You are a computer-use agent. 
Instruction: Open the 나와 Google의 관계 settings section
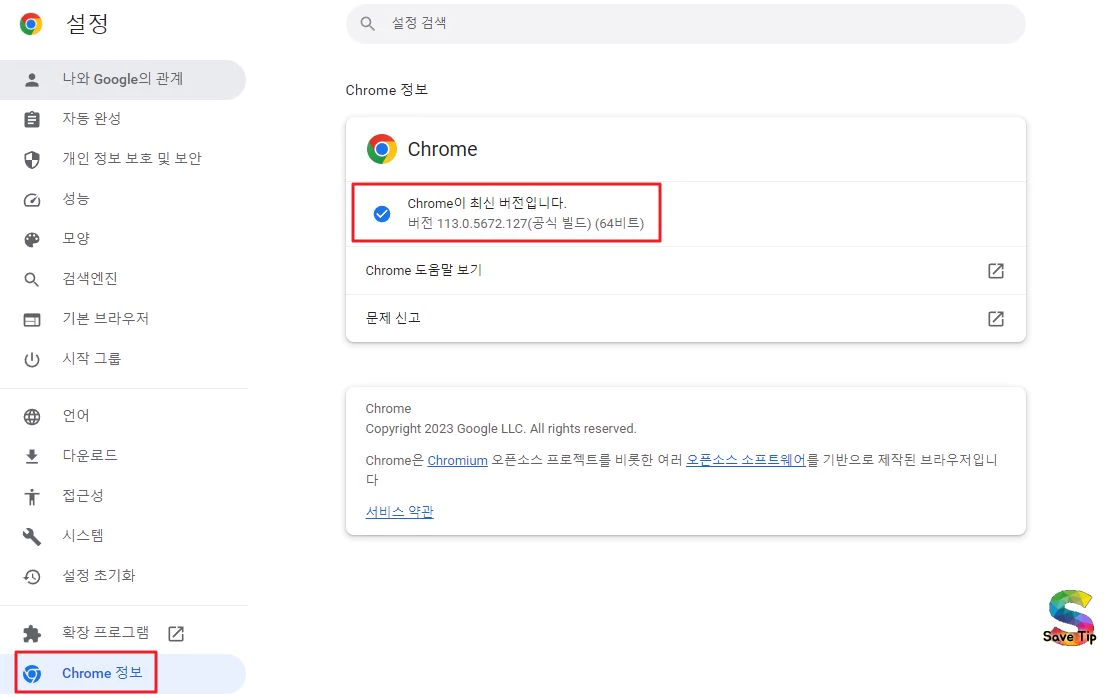pos(123,79)
